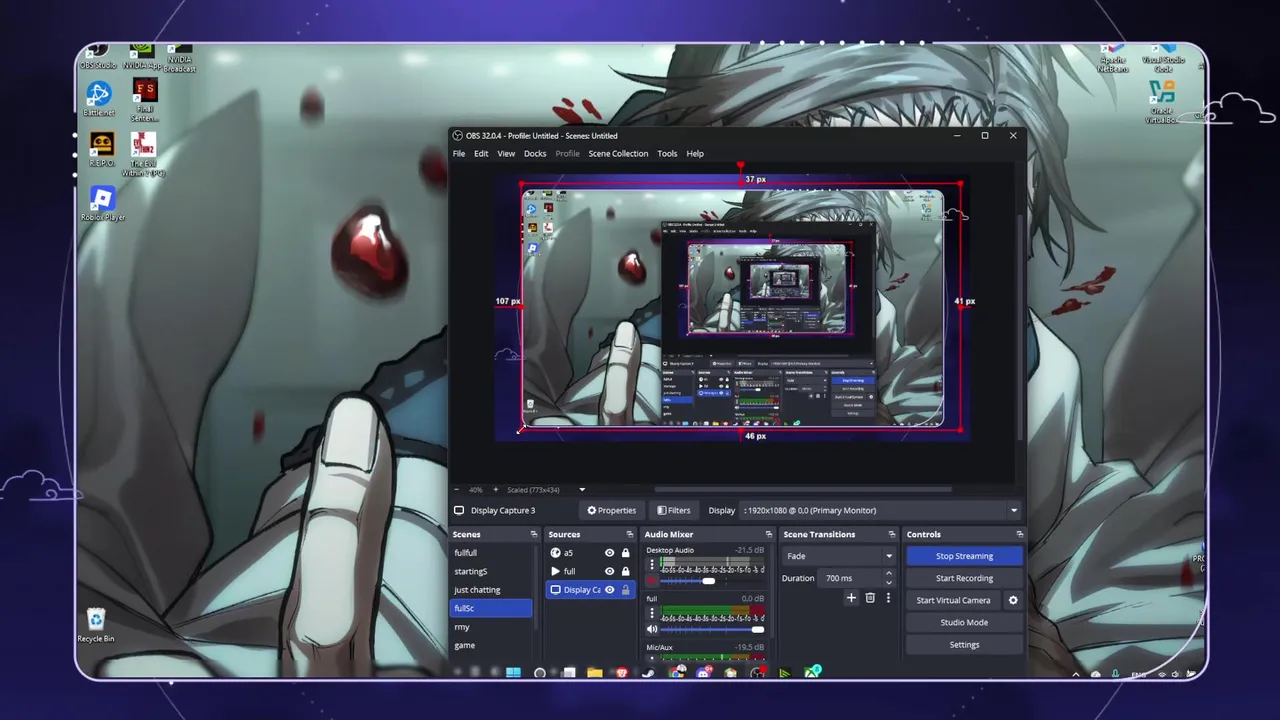Open the preview scaling dropdown arrow

pos(582,490)
